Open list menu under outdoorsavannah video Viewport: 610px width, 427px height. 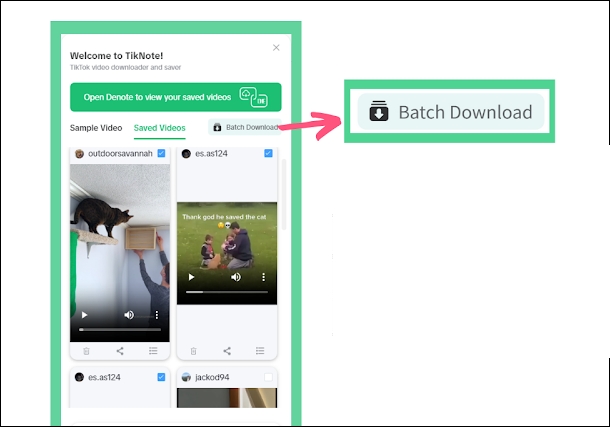click(x=153, y=351)
